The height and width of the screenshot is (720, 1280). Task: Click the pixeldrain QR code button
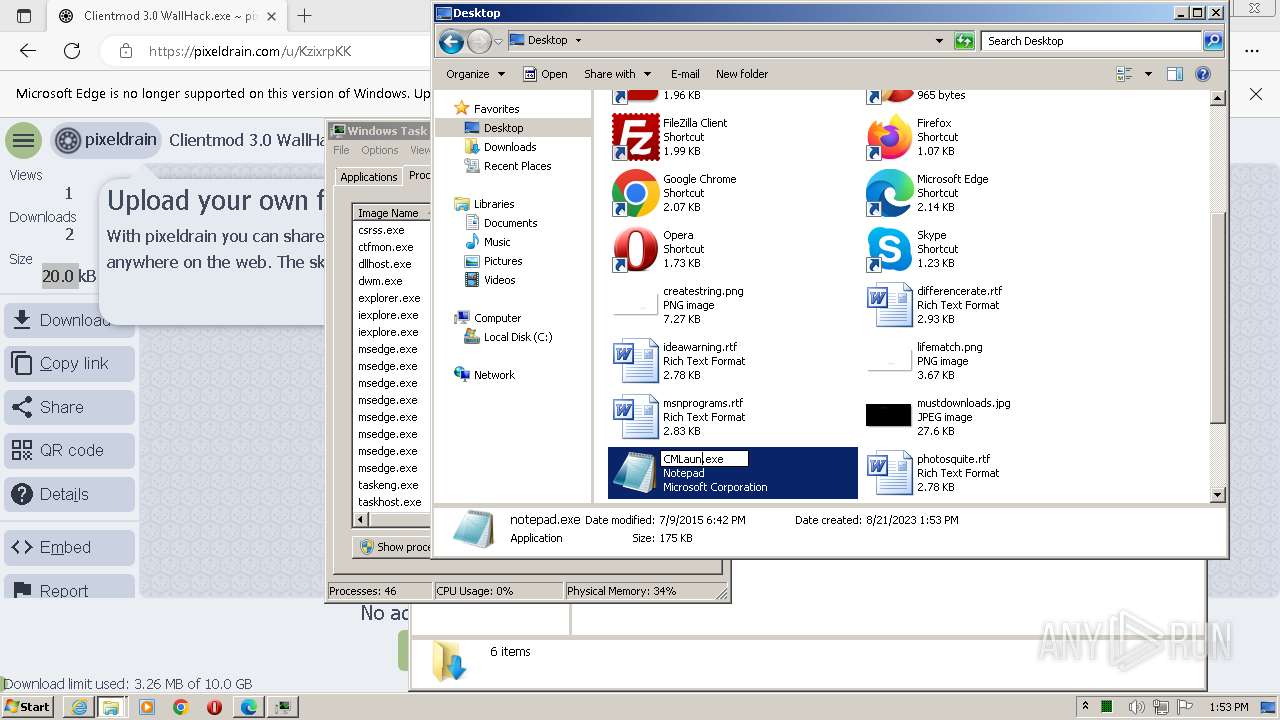70,450
